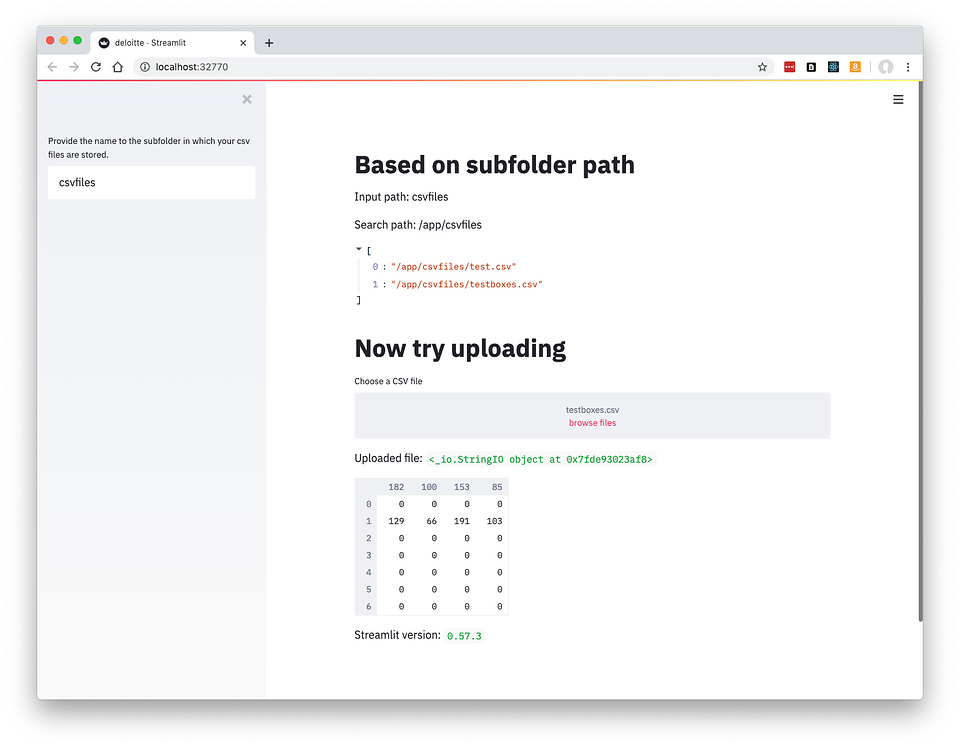Click the home icon in Chrome toolbar
The image size is (961, 750).
pos(116,66)
